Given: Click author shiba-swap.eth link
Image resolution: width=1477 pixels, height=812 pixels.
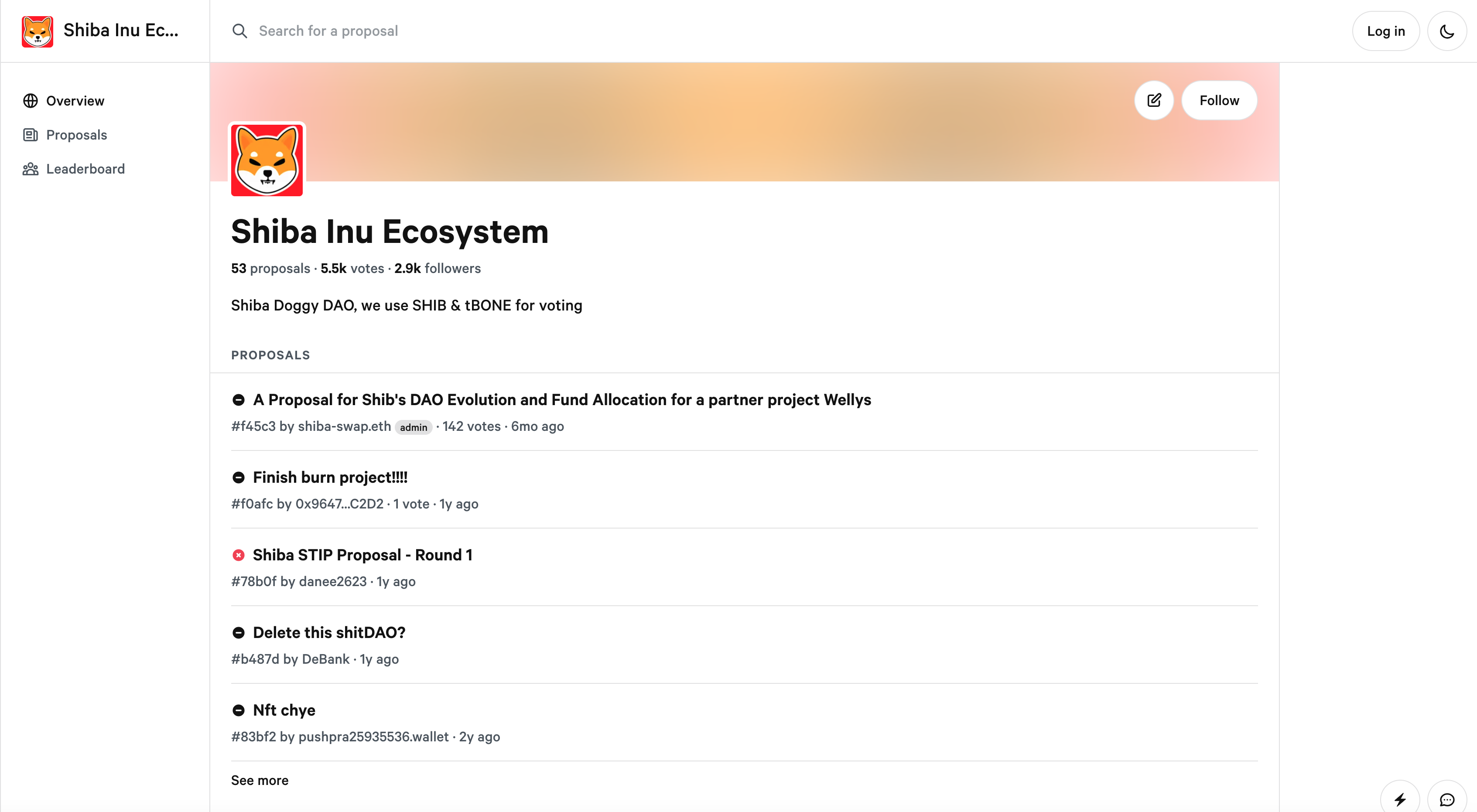Looking at the screenshot, I should [344, 426].
